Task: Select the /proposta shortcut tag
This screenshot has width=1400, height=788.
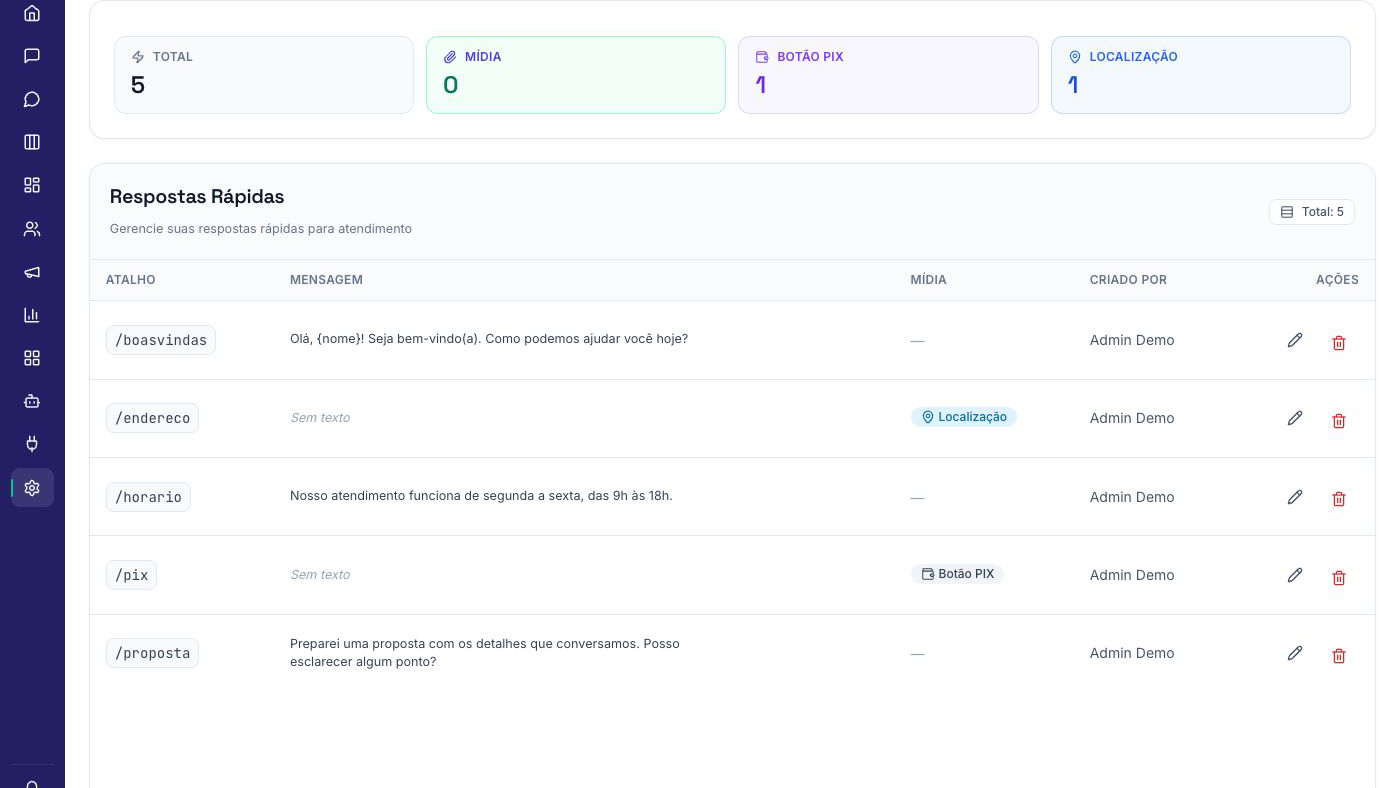Action: click(152, 653)
